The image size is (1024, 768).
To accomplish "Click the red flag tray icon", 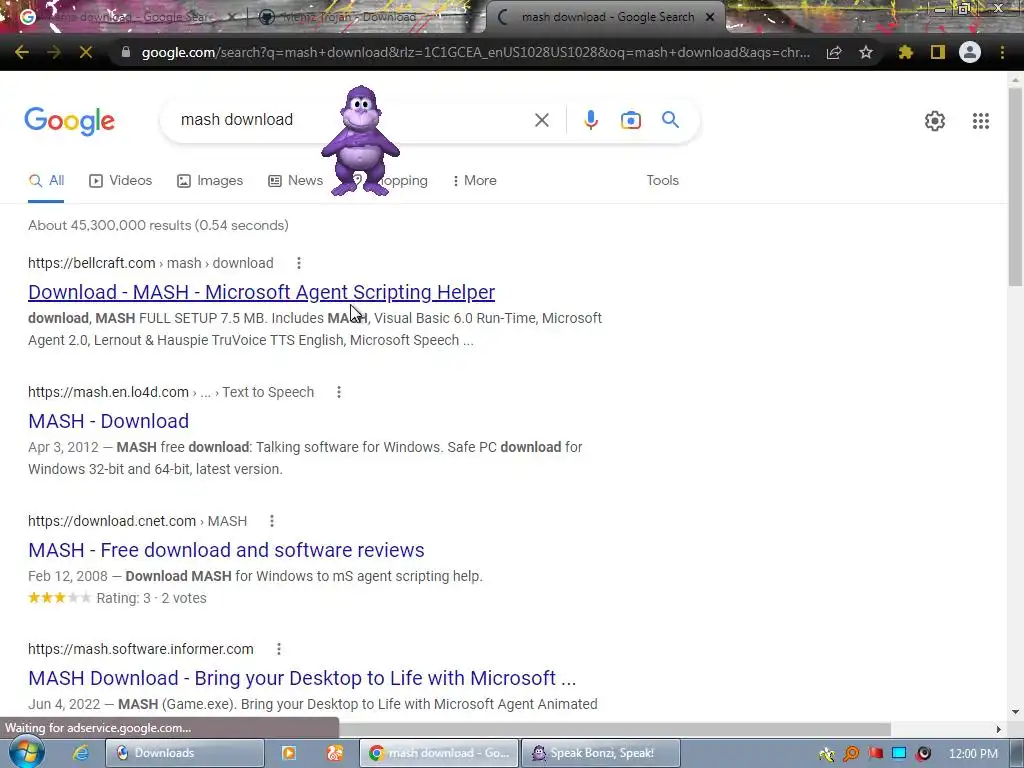I will [x=875, y=753].
